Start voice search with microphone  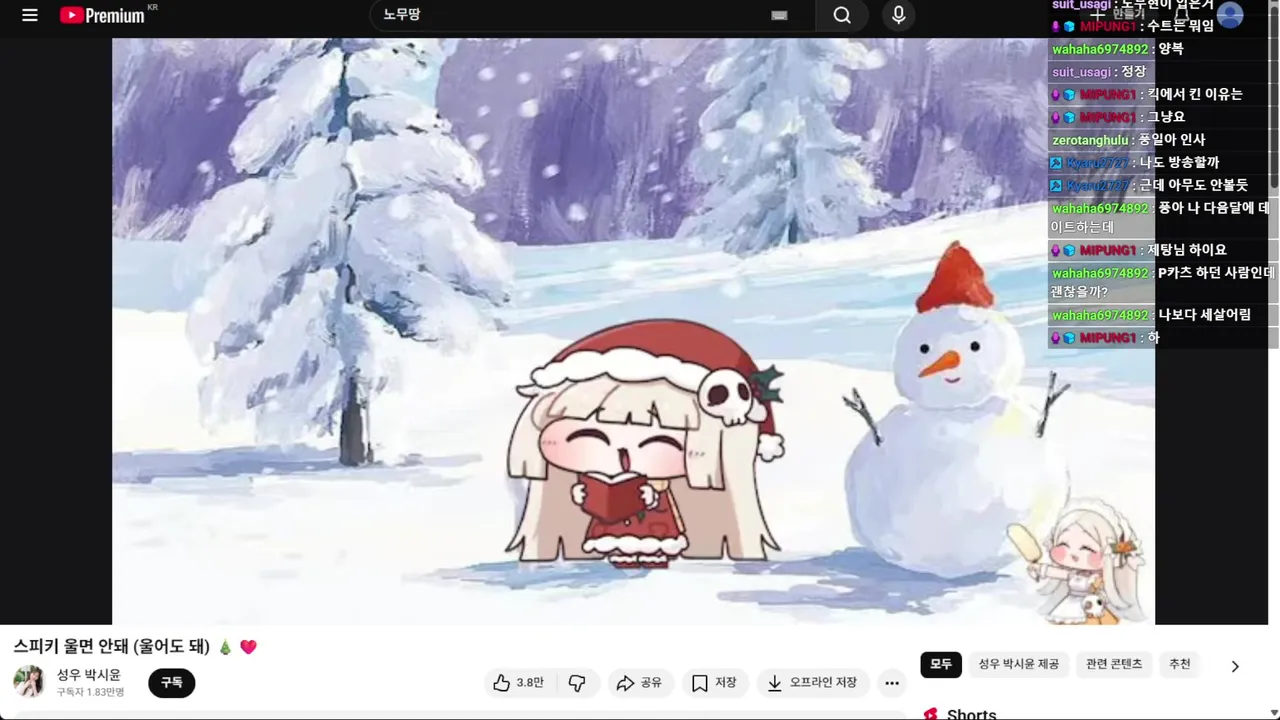(x=898, y=15)
